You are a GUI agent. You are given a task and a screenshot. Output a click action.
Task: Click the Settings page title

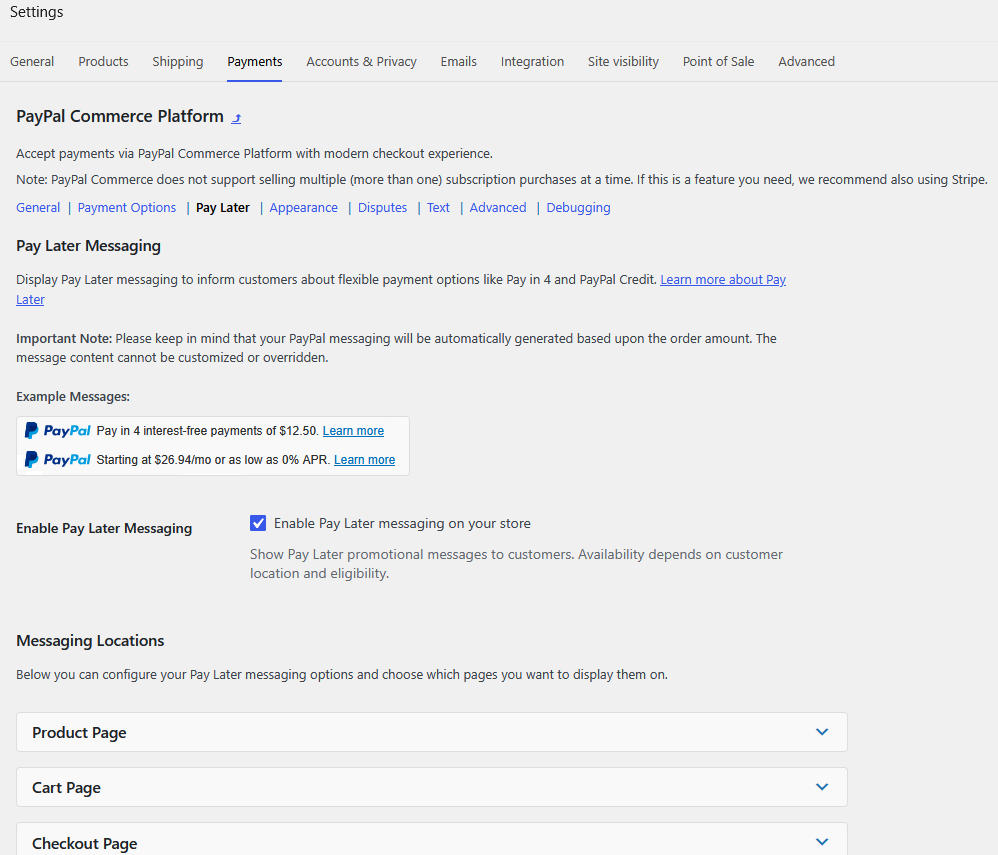coord(36,12)
